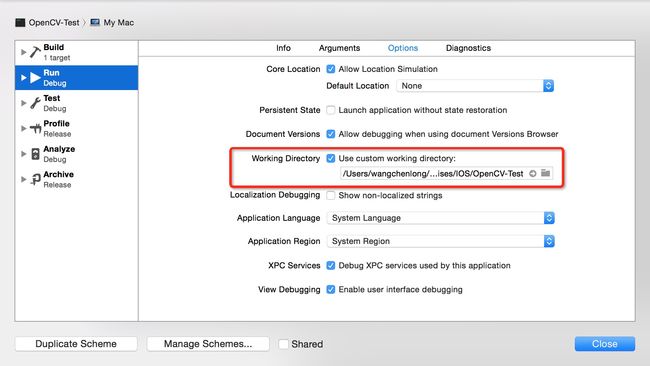
Task: Toggle Allow Location Simulation checkbox
Action: (330, 69)
